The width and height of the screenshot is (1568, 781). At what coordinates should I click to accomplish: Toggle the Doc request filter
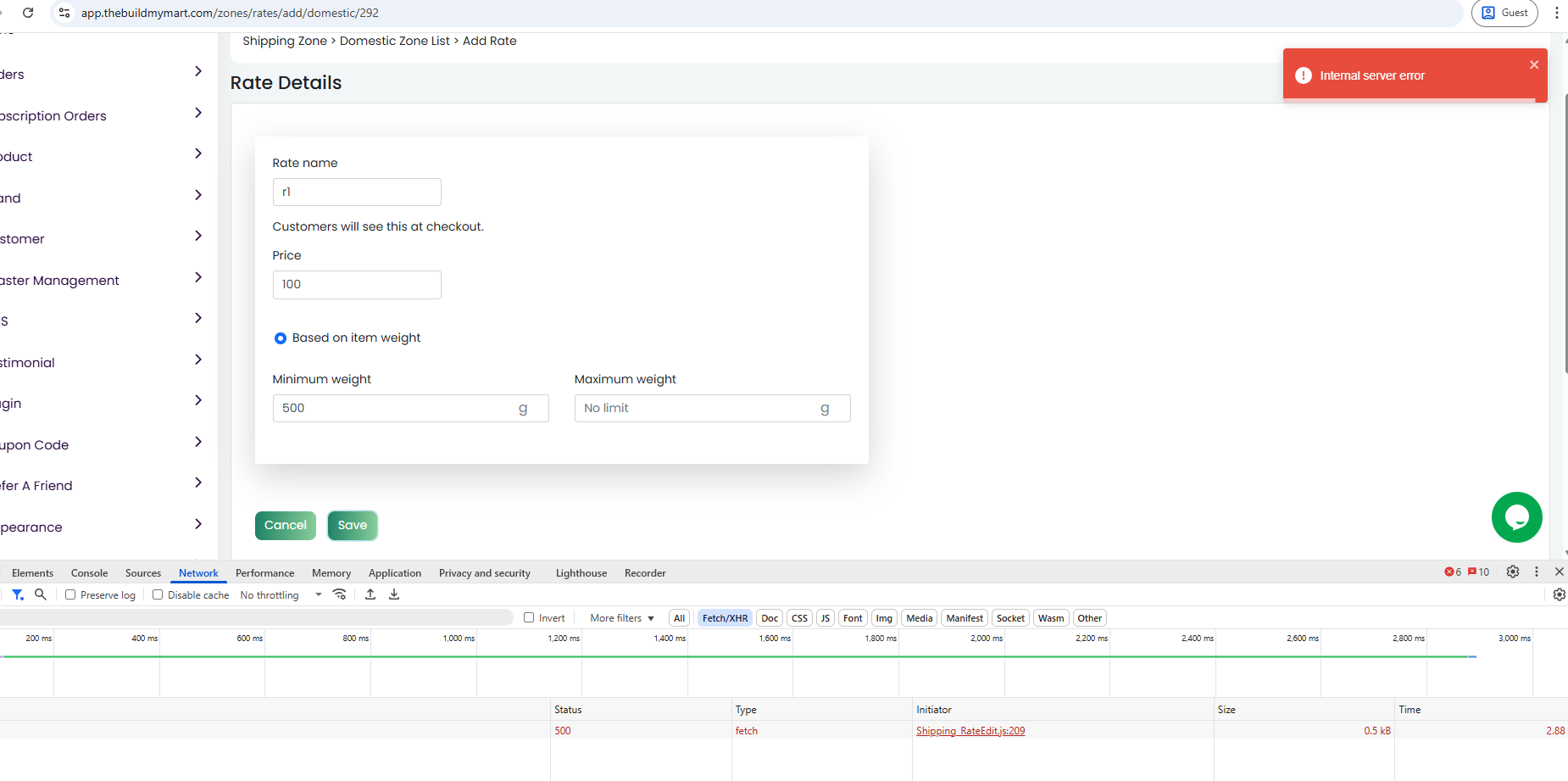click(770, 618)
